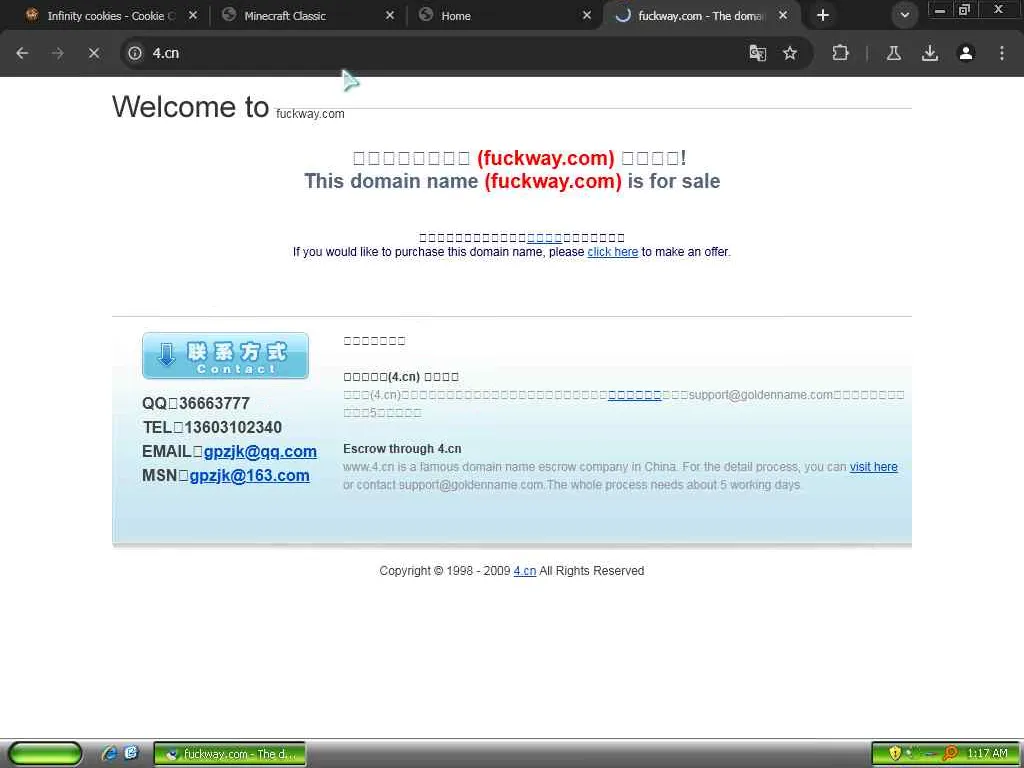Email gpzjk@qq.com link
Image resolution: width=1024 pixels, height=768 pixels.
[260, 451]
